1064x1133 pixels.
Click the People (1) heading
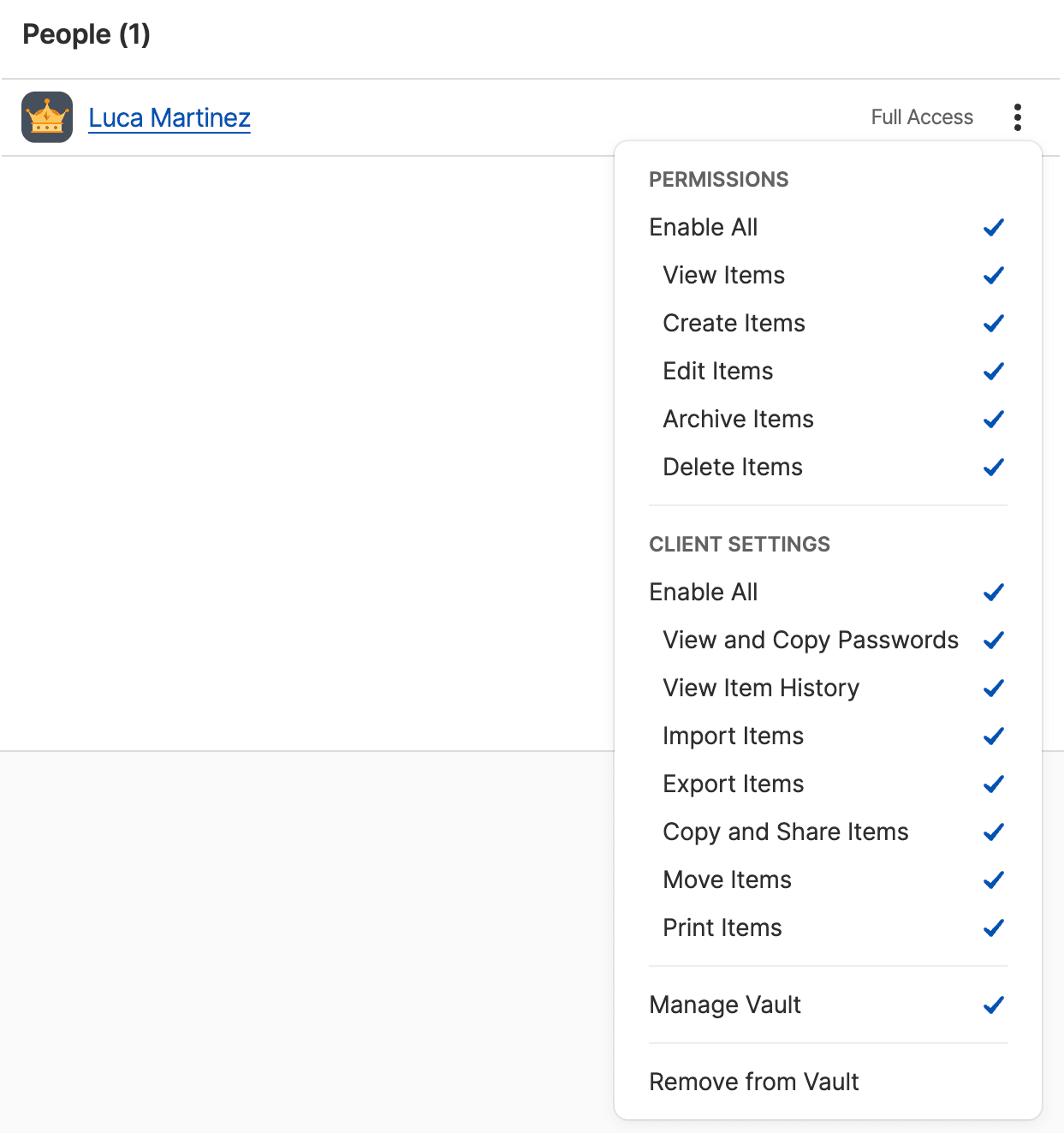86,34
